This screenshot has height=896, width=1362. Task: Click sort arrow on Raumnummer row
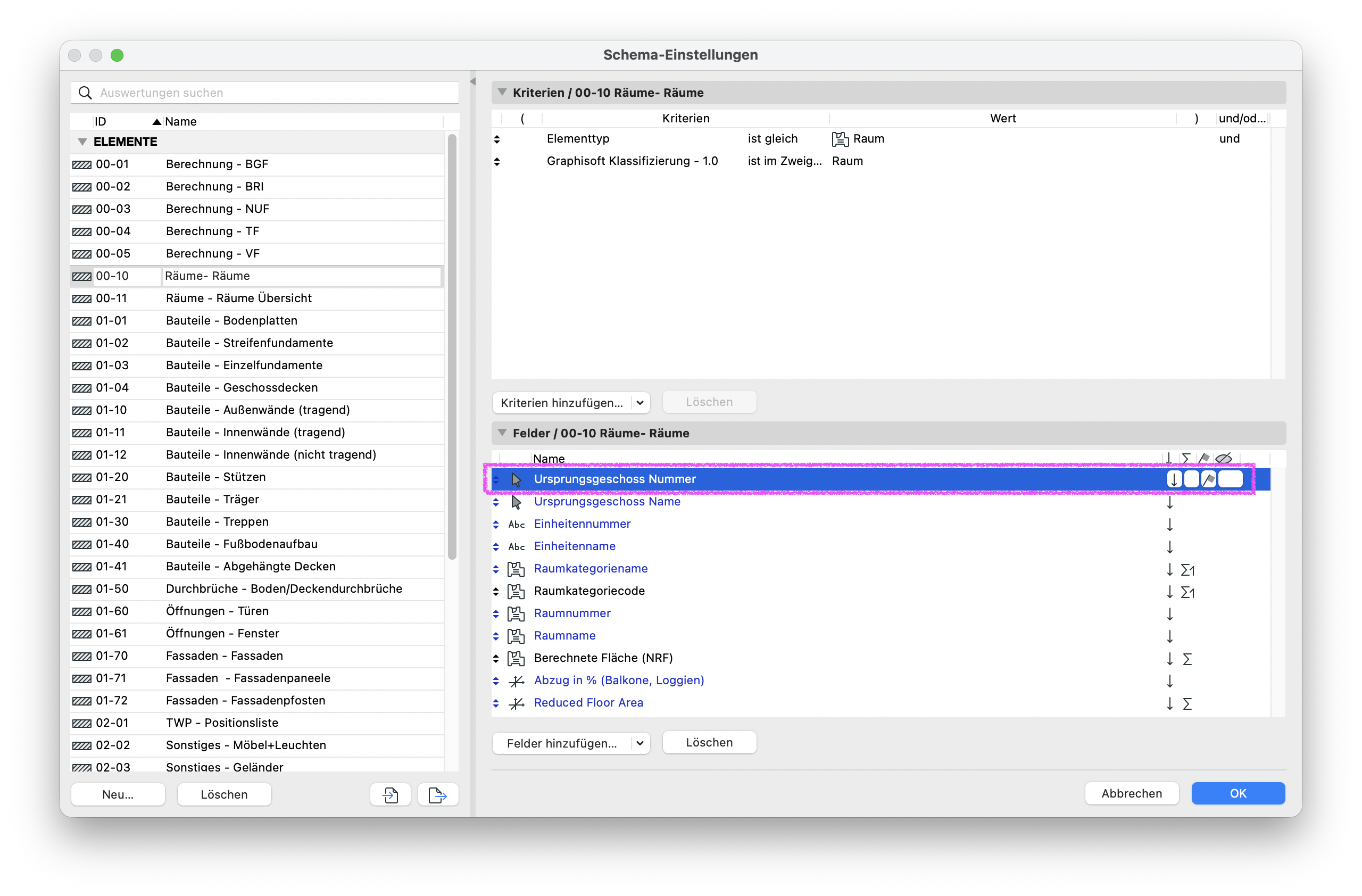(x=1170, y=613)
